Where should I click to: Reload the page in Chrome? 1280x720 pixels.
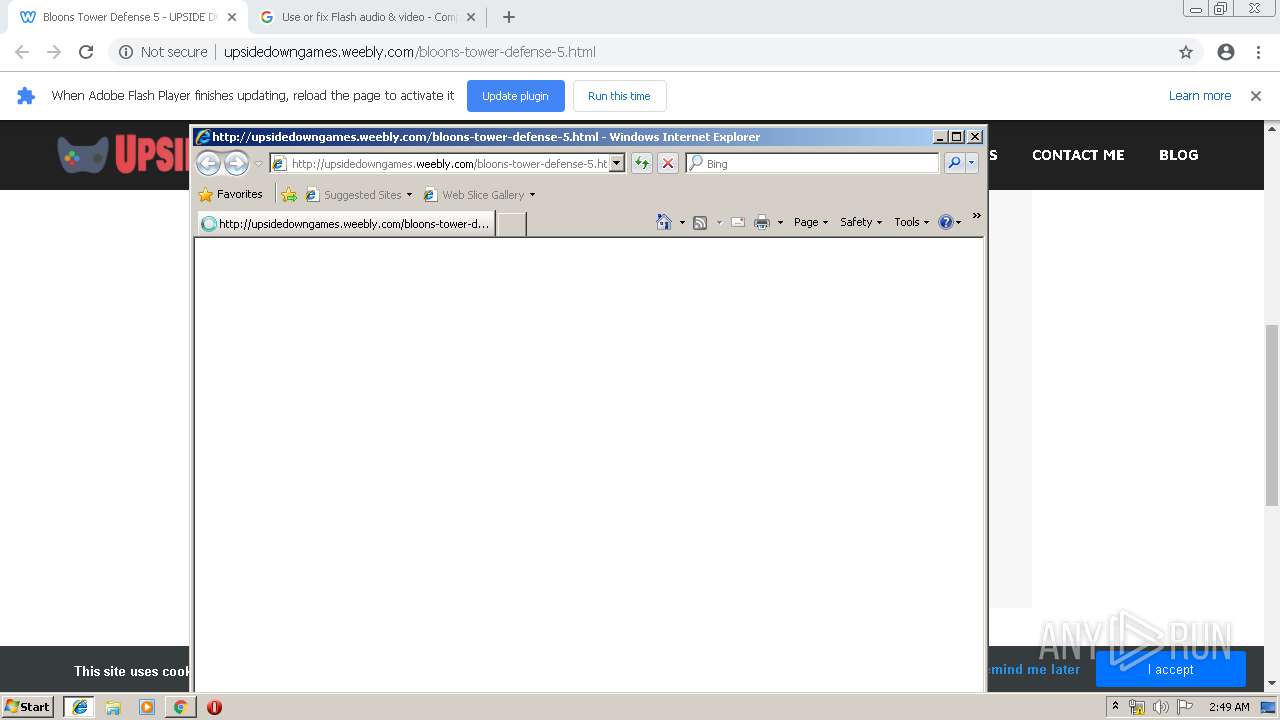pos(86,52)
